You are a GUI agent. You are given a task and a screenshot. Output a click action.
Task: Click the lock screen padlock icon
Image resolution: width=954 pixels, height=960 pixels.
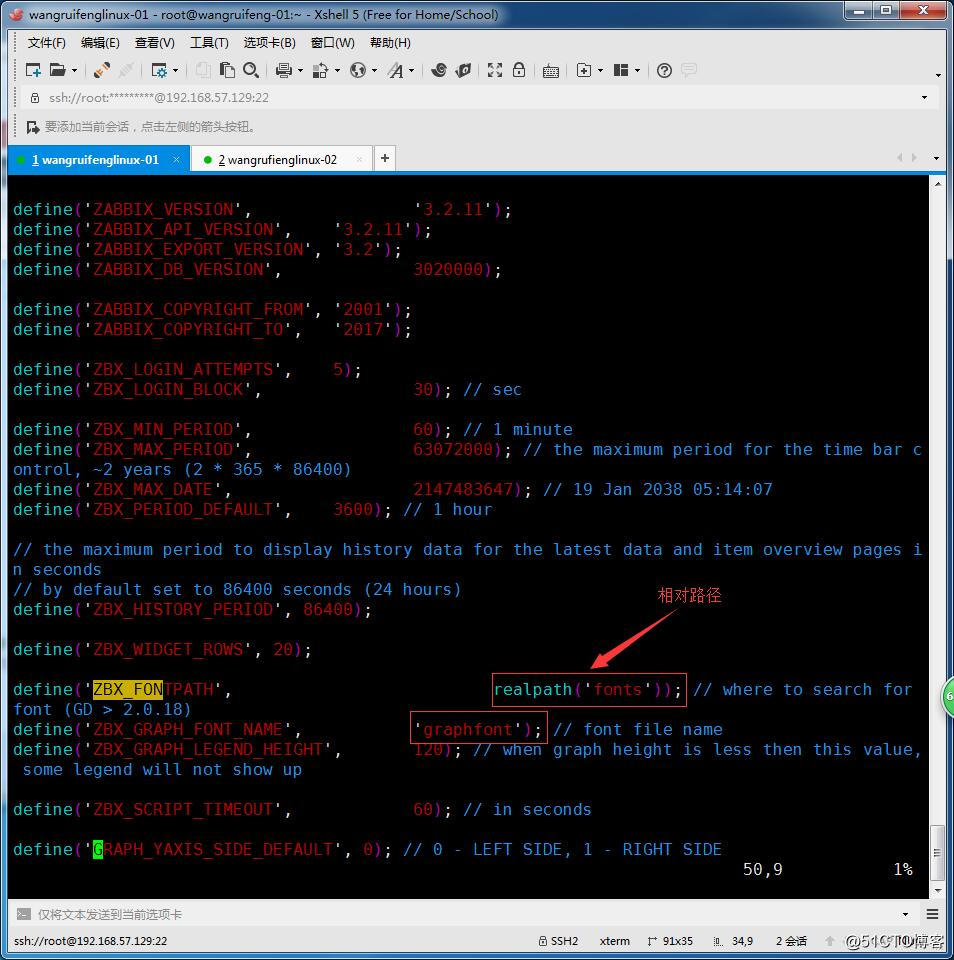coord(519,70)
